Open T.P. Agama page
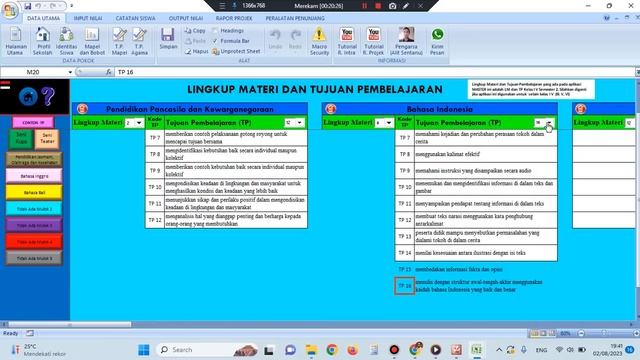Screen dimensions: 640x360 click(x=139, y=41)
